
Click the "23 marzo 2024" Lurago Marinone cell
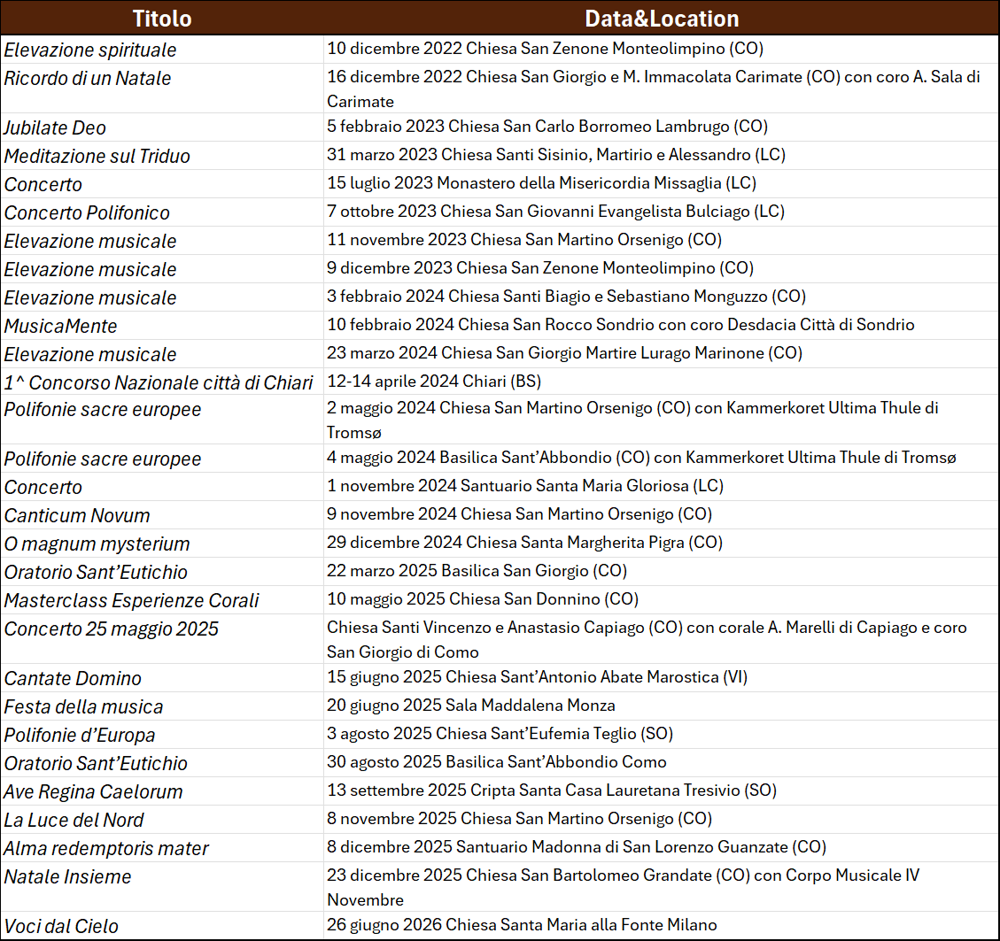click(x=661, y=353)
